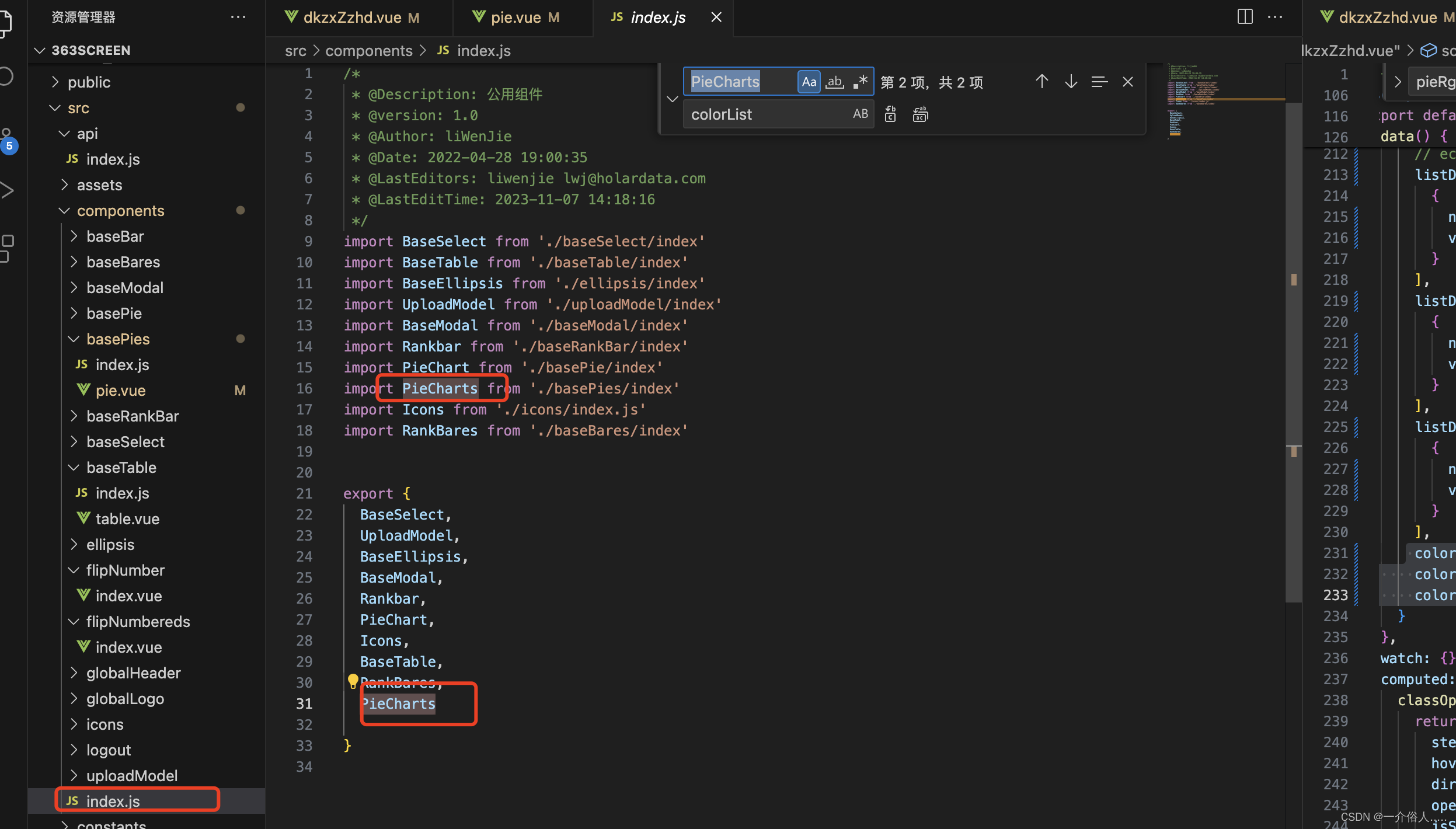Toggle Match Whole Word option
The image size is (1456, 829).
(x=835, y=82)
